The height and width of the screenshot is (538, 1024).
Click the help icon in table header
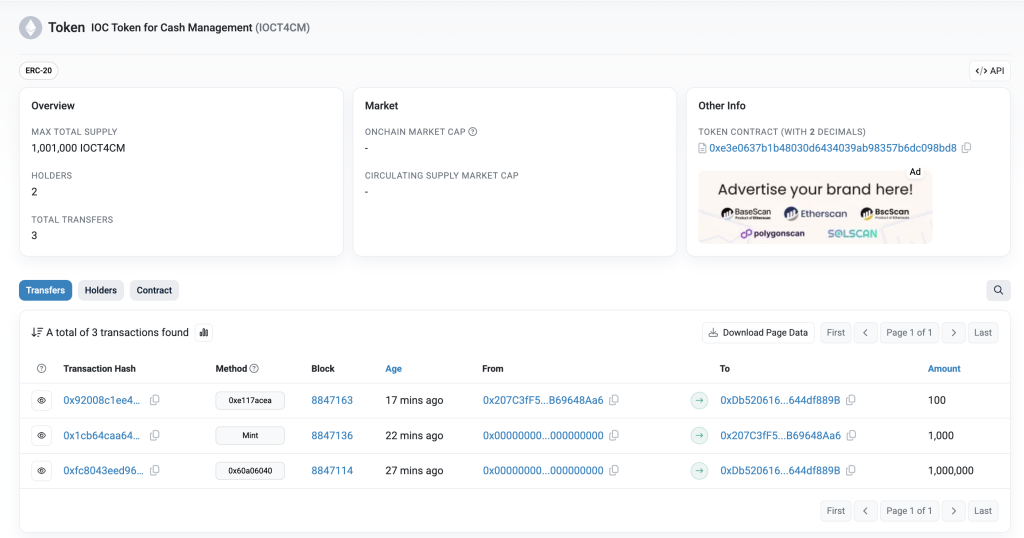click(41, 368)
